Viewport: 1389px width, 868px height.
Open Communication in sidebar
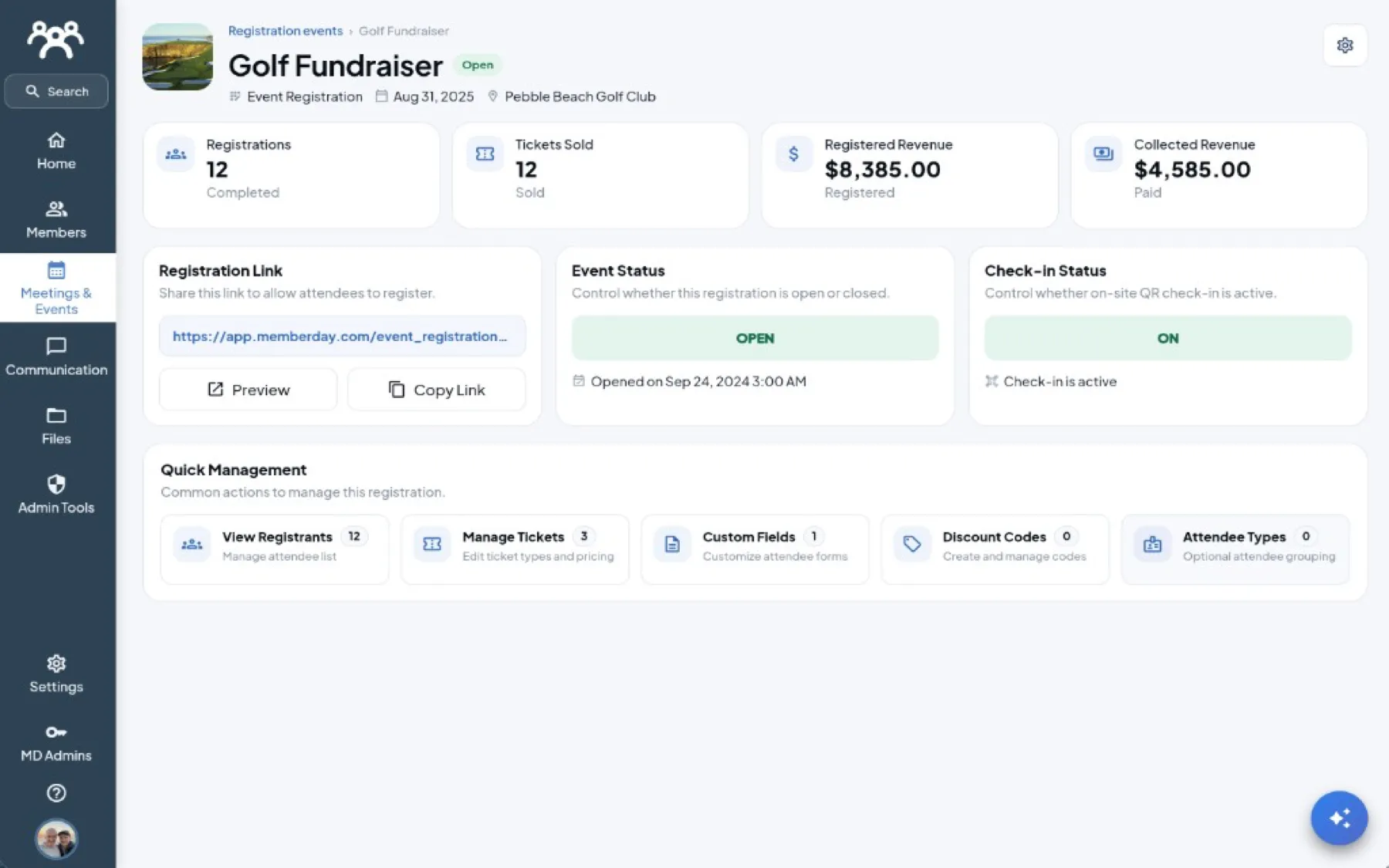click(x=56, y=357)
